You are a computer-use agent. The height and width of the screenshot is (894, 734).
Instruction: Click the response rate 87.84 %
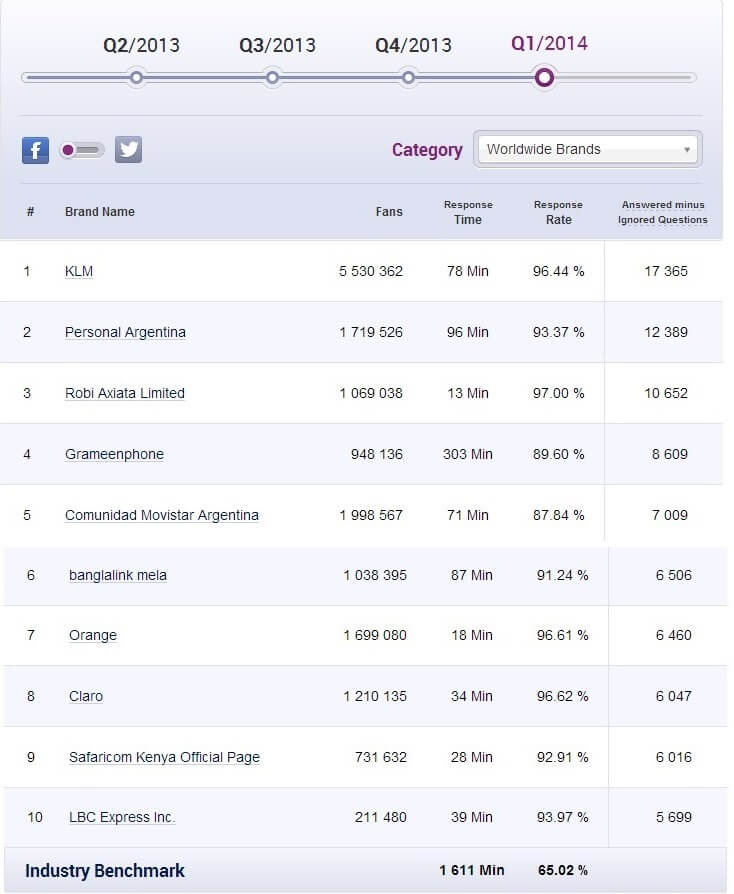558,515
